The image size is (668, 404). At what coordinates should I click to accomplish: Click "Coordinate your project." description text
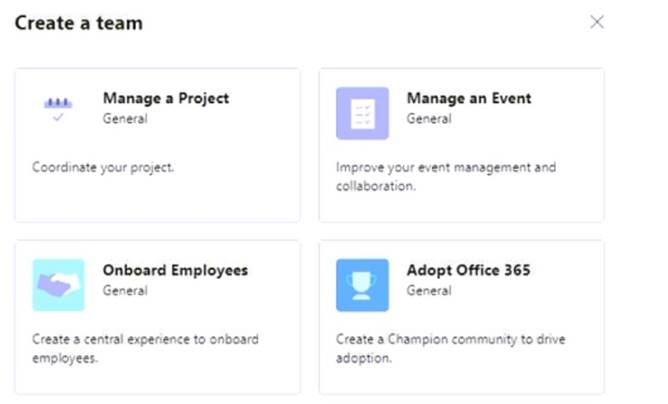(x=103, y=167)
